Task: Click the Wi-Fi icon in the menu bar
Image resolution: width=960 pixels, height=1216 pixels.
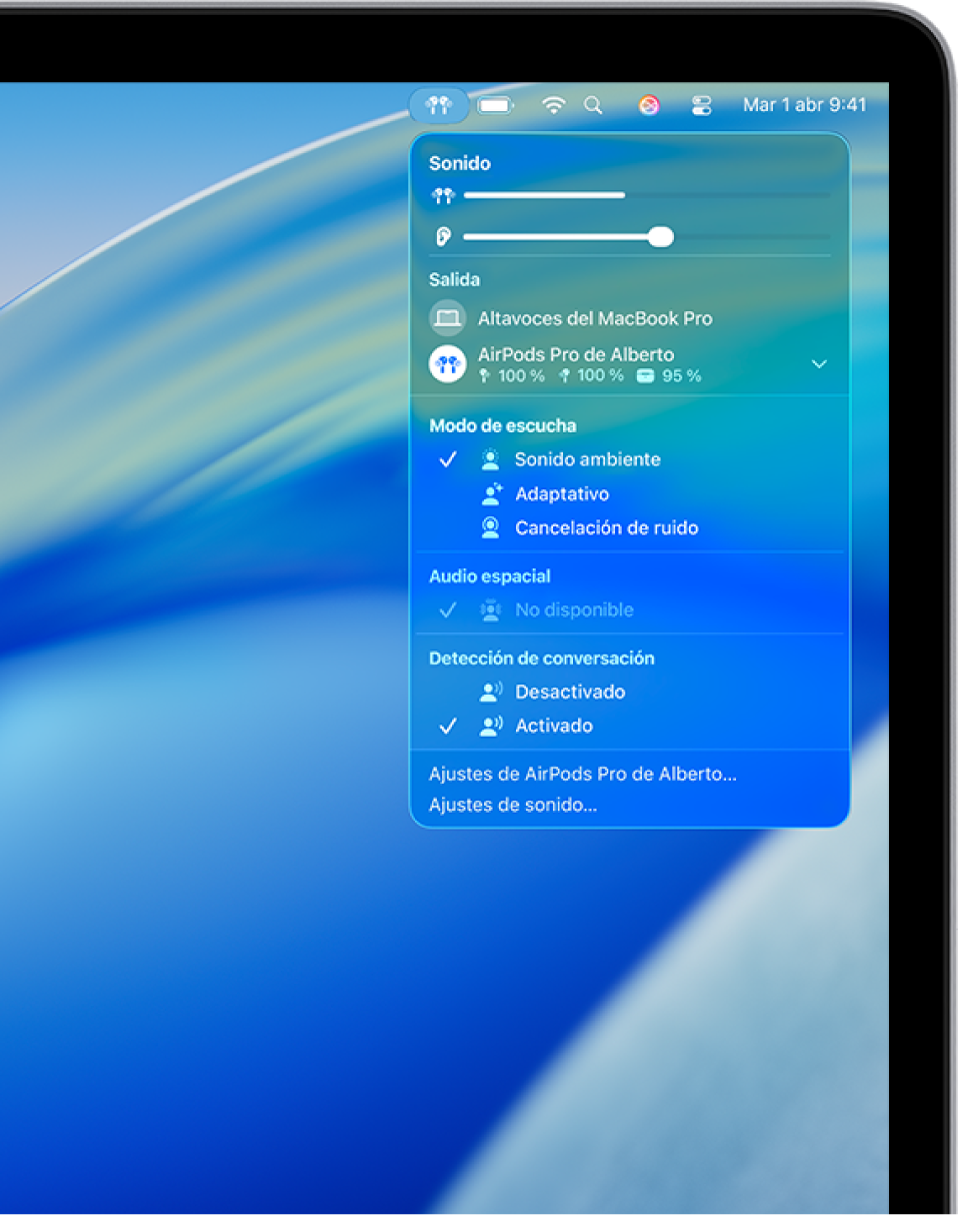Action: click(553, 105)
